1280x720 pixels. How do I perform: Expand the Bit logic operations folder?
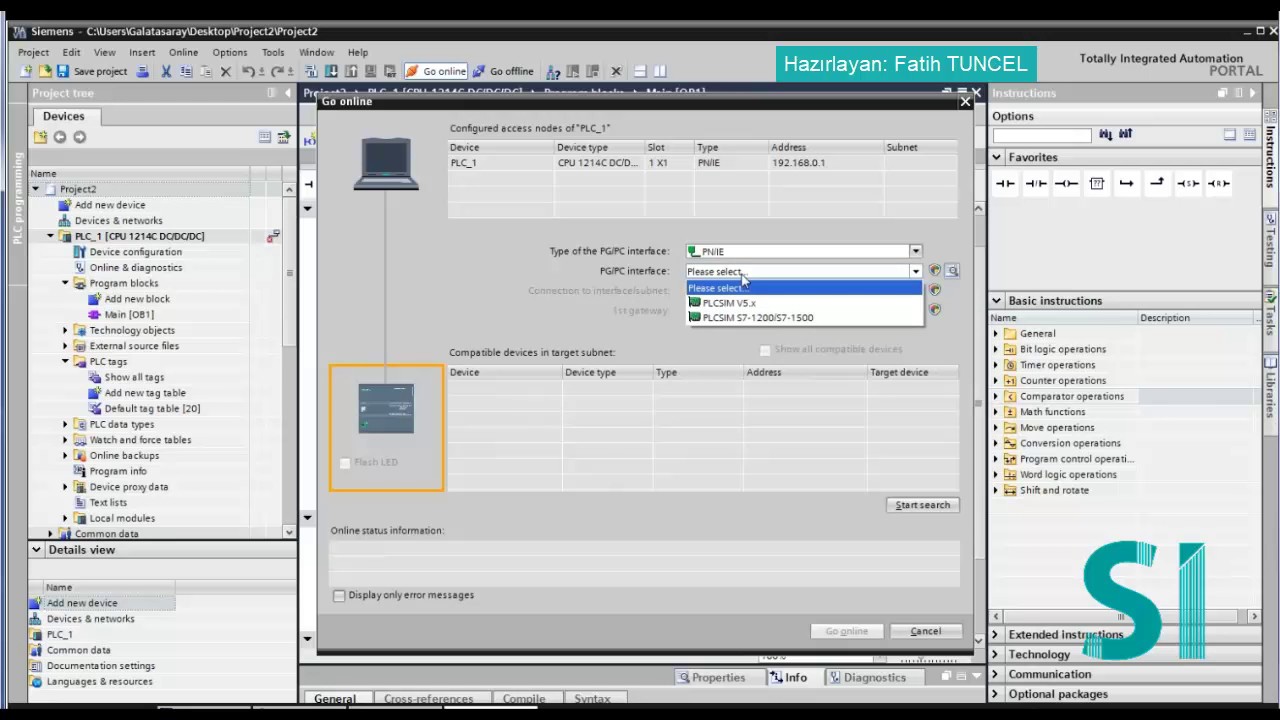tap(996, 349)
